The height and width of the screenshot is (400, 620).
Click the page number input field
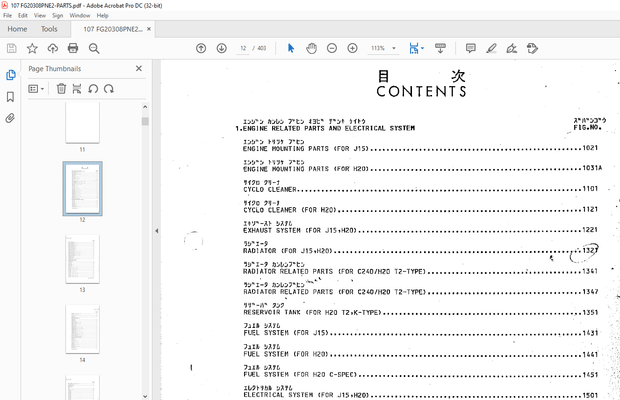243,48
